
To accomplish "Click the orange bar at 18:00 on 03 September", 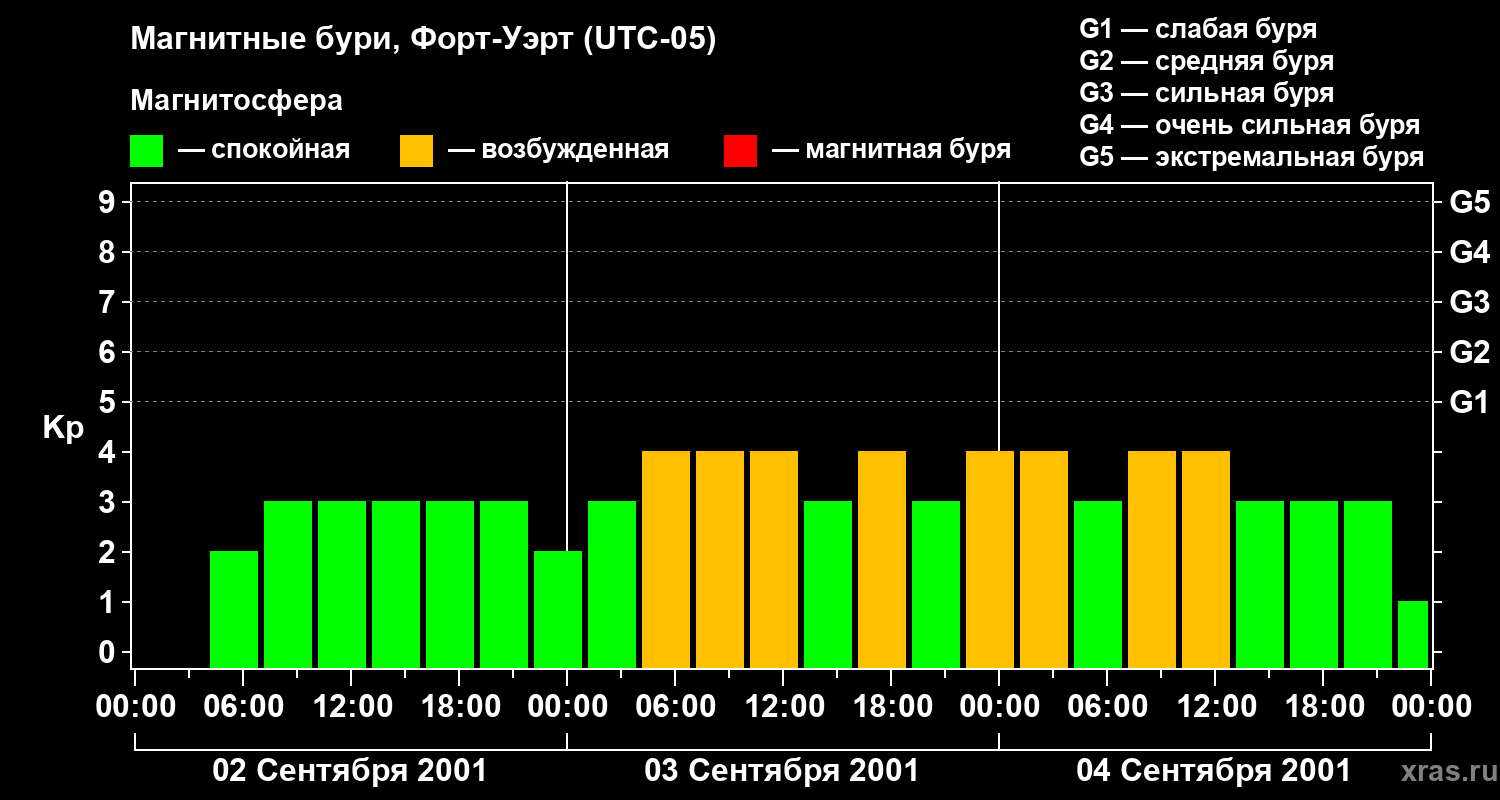I will click(x=882, y=559).
